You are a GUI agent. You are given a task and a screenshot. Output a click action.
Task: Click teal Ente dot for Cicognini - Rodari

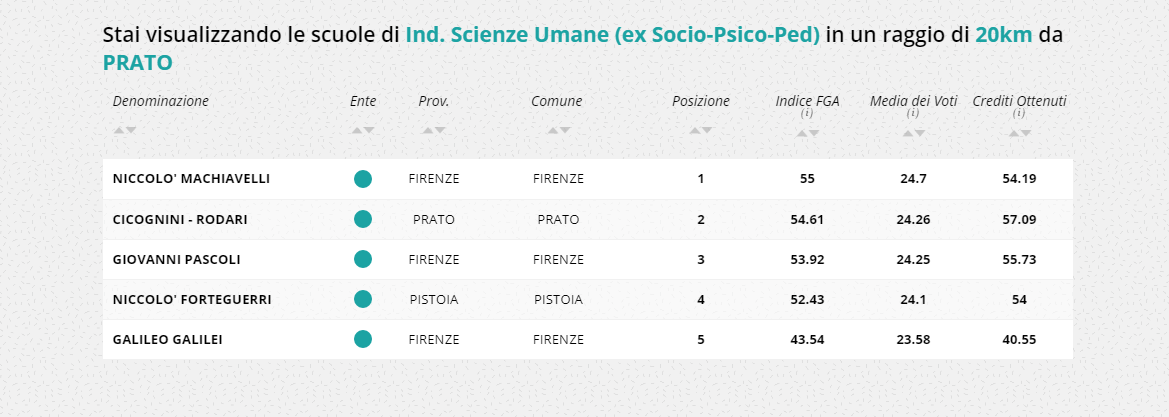363,219
